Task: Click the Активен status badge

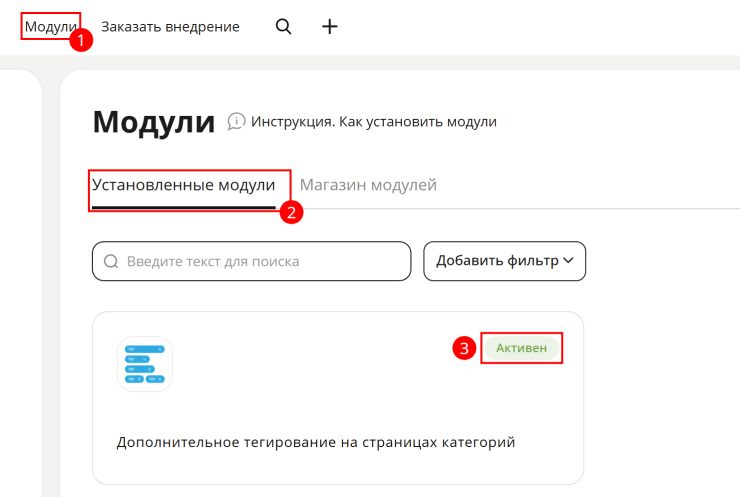Action: [x=521, y=348]
